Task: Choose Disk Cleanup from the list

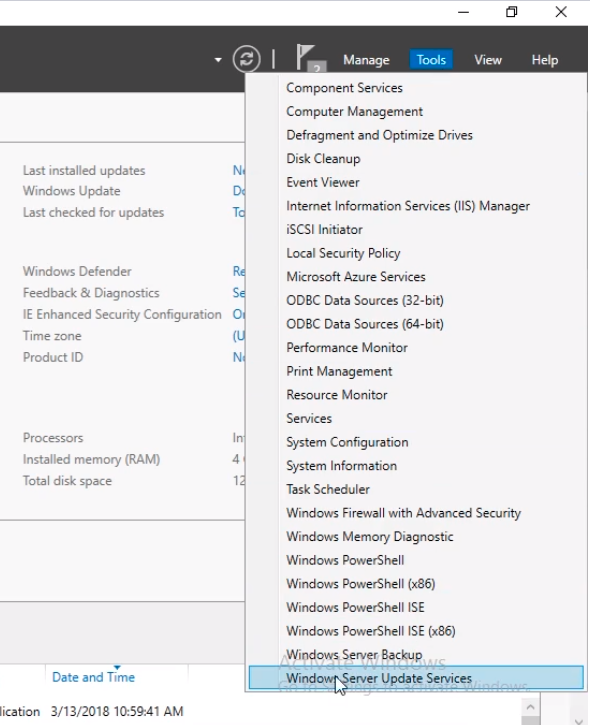Action: [x=323, y=159]
